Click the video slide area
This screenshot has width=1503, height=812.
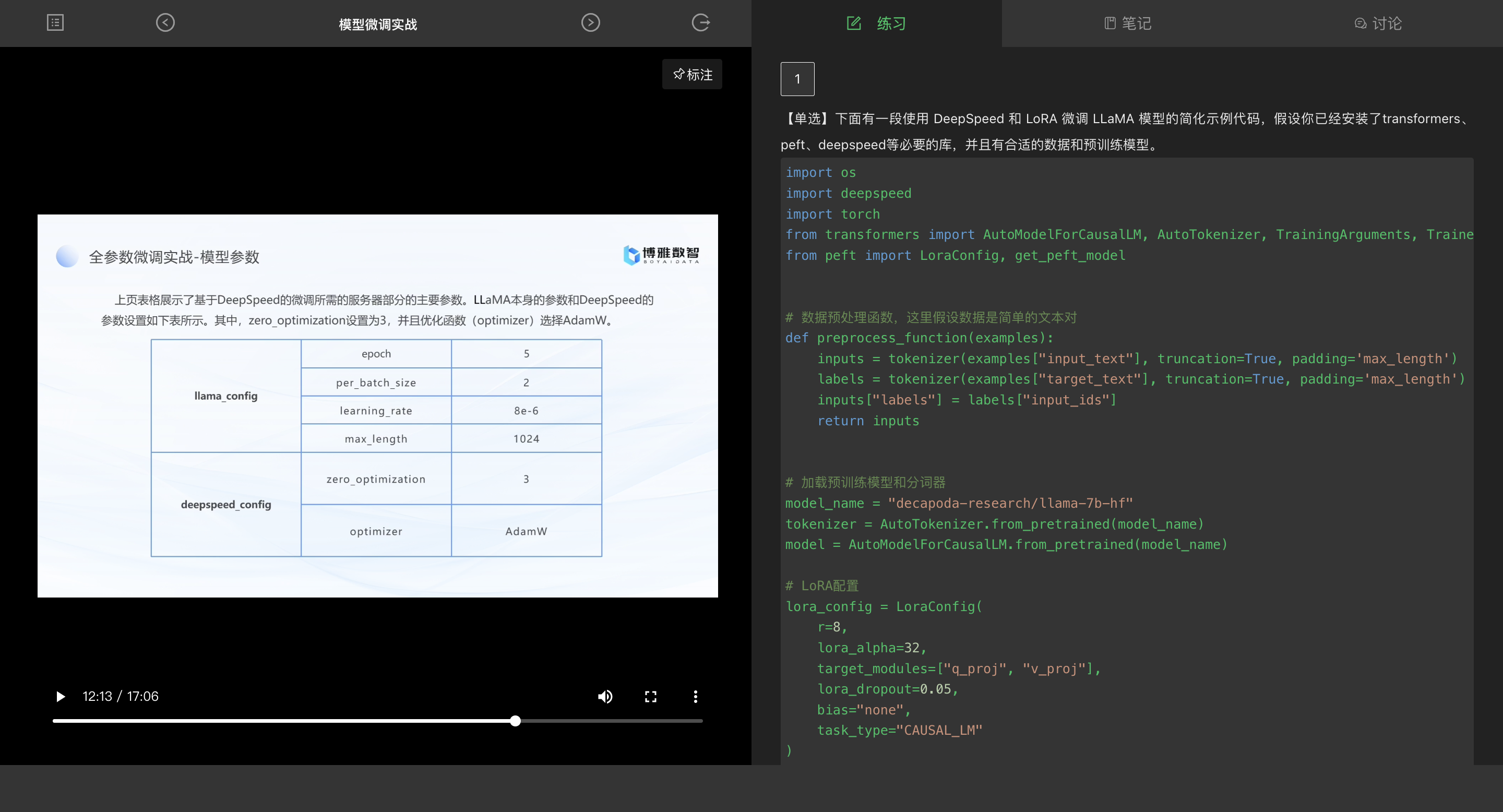click(377, 405)
